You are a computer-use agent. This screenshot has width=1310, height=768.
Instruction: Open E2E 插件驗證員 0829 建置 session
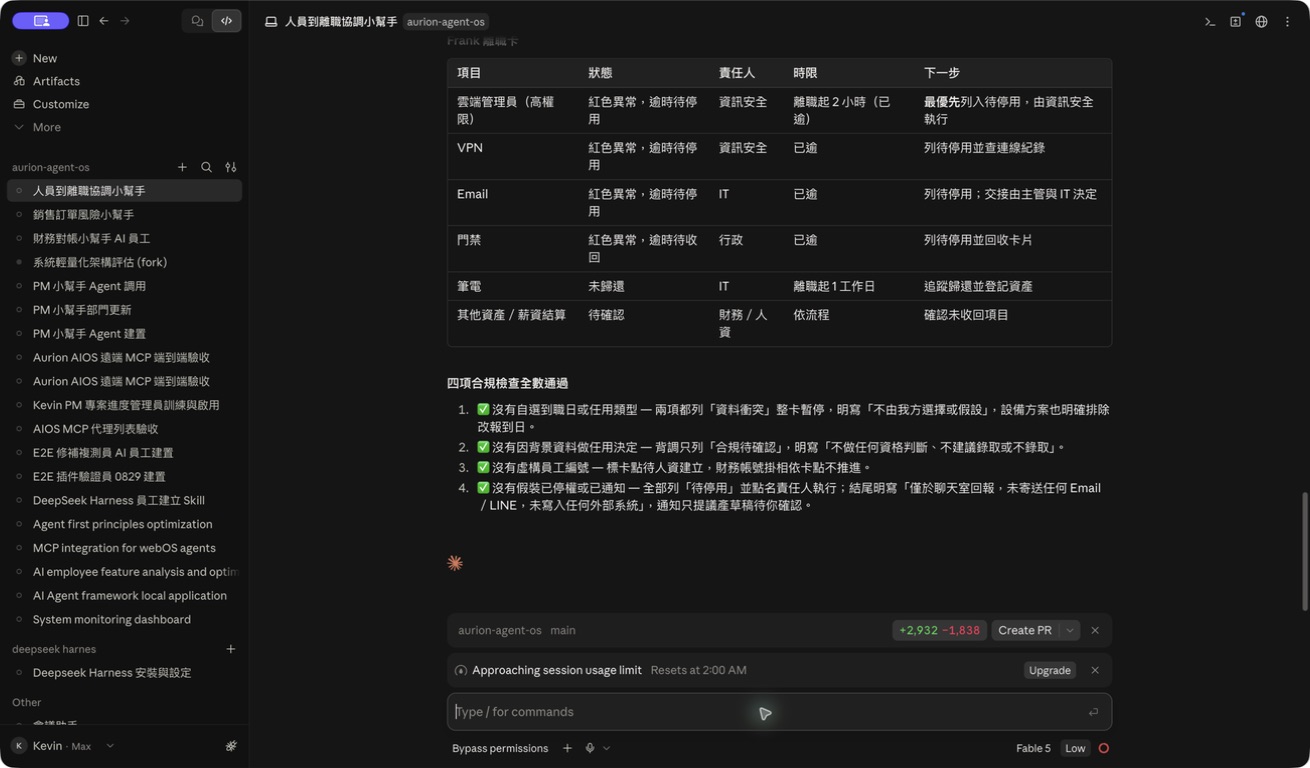pos(124,477)
